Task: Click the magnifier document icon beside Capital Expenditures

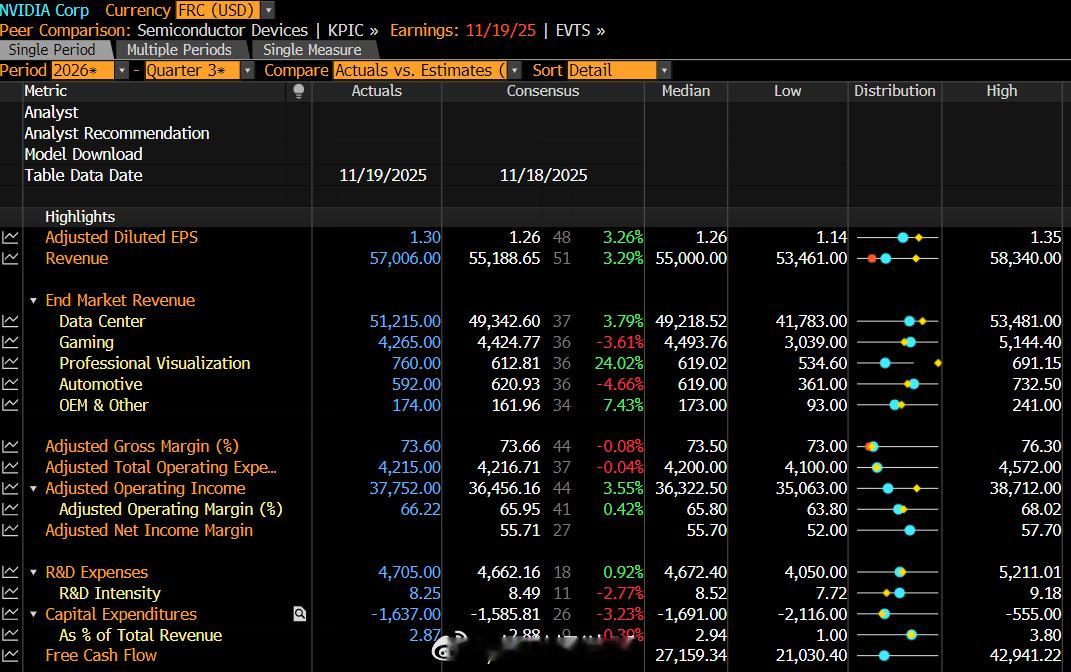Action: tap(300, 615)
